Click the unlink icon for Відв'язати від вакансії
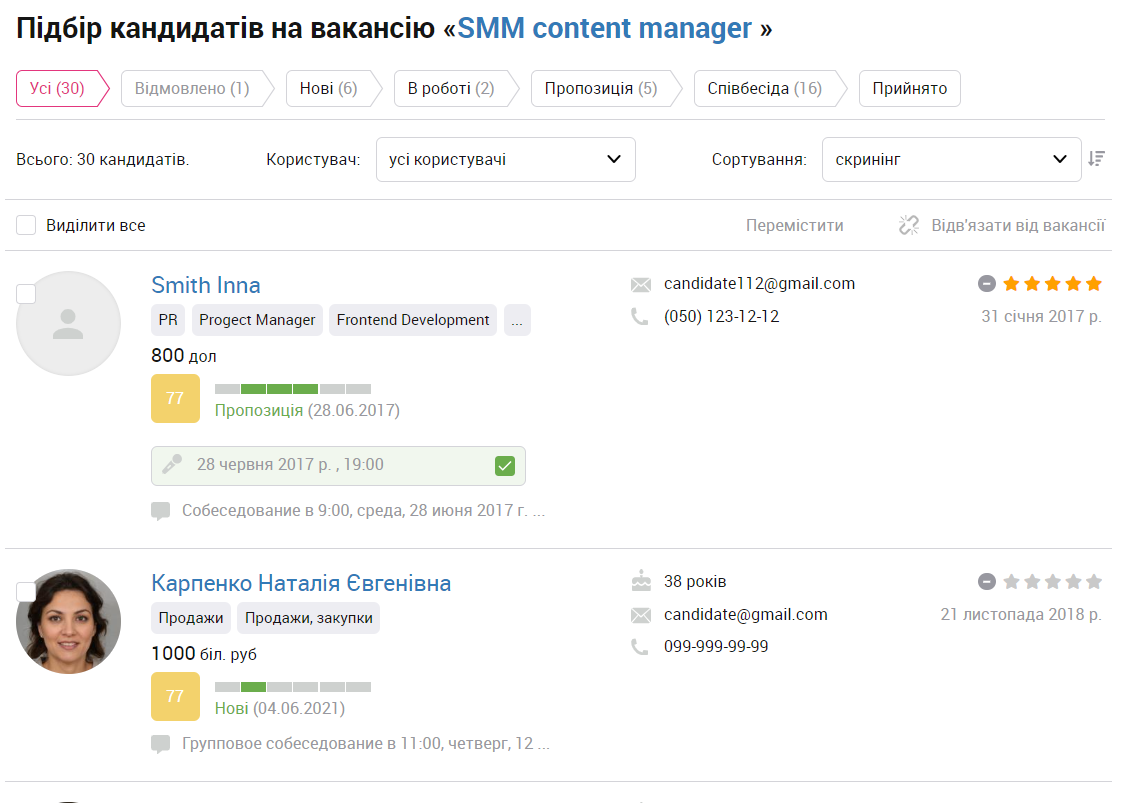The width and height of the screenshot is (1130, 803). click(x=909, y=225)
